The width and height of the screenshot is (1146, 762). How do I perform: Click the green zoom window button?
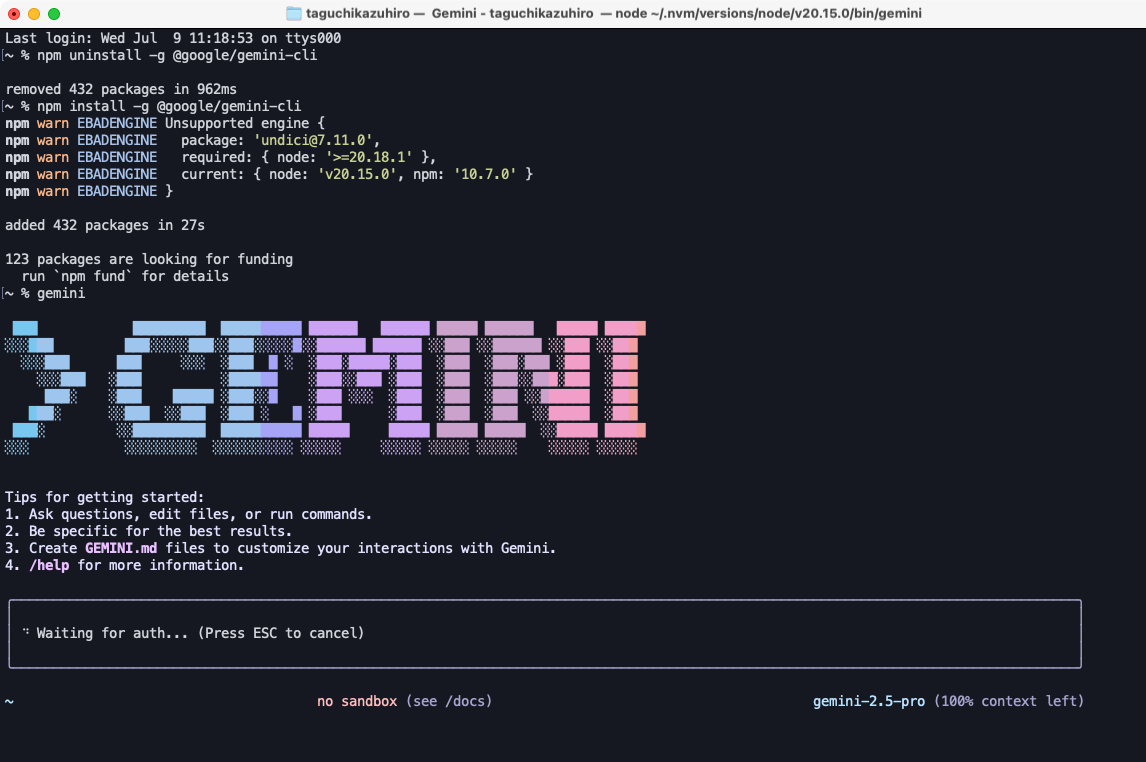pos(54,14)
